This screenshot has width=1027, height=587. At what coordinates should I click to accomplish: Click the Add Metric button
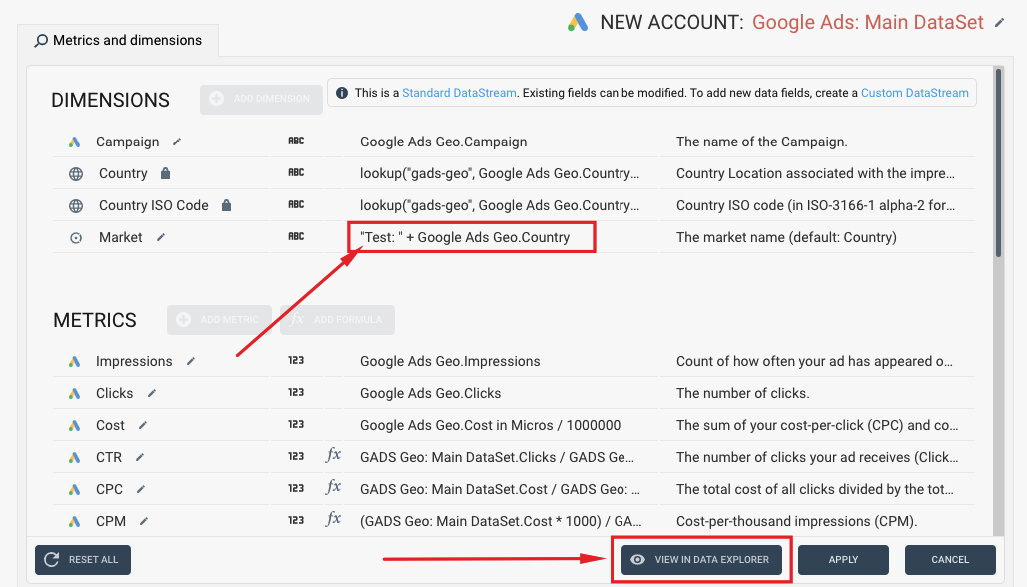click(x=219, y=320)
